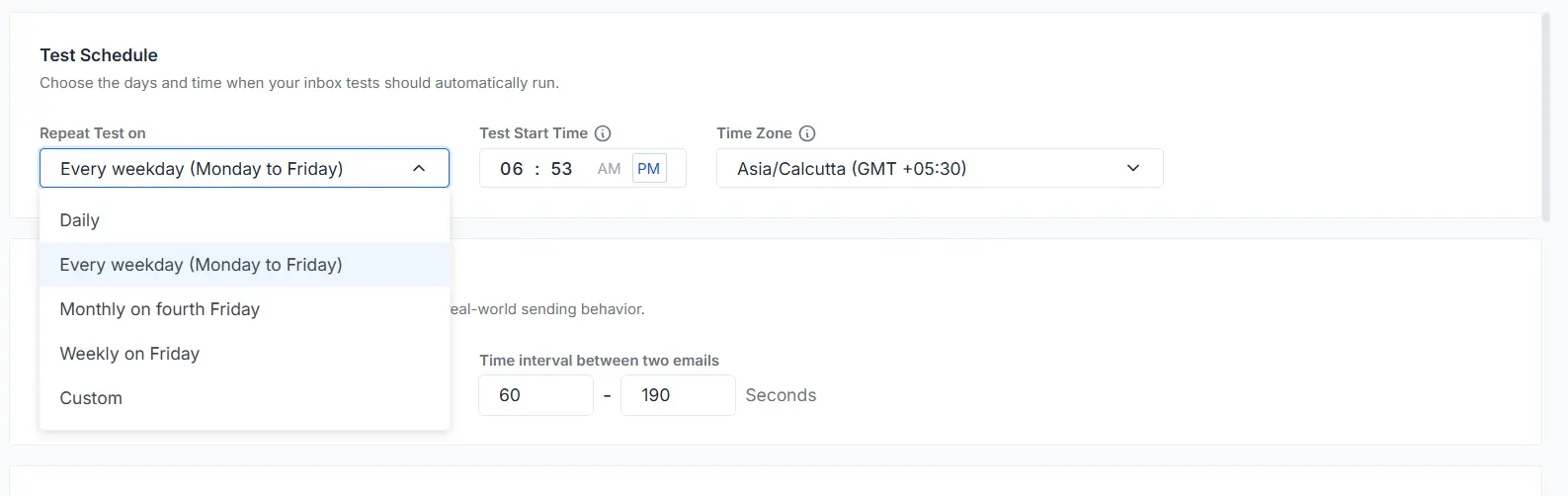Click the Test Start Time info icon
1568x496 pixels.
pyautogui.click(x=603, y=133)
